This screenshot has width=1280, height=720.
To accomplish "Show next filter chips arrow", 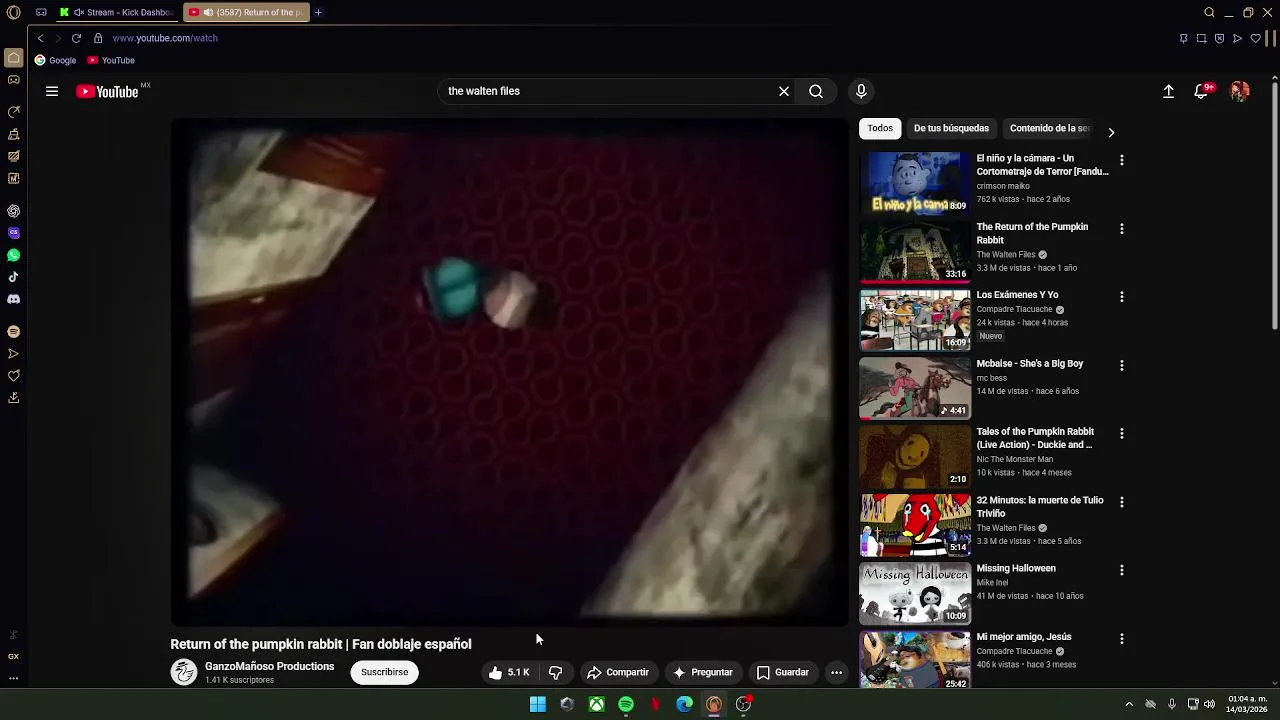I will [x=1110, y=132].
